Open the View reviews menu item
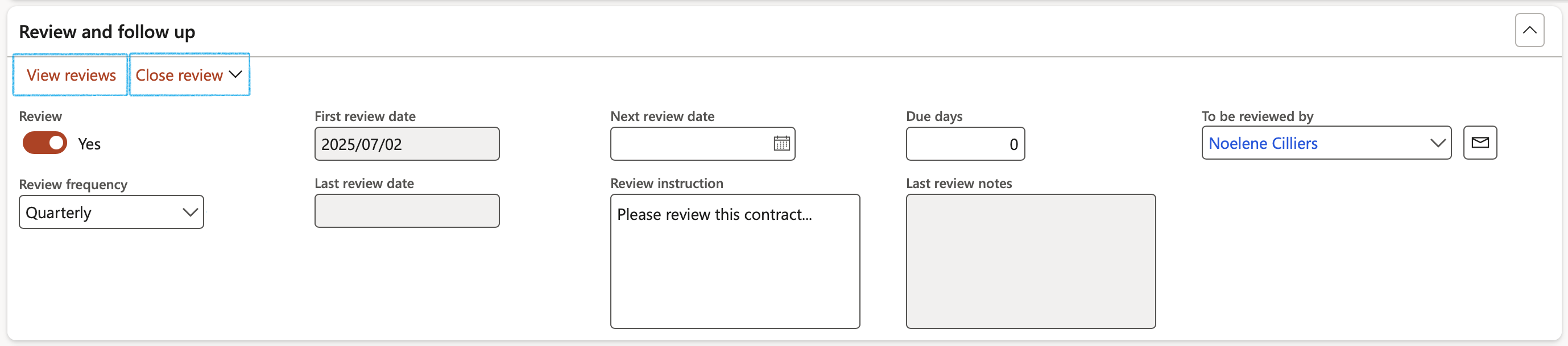The width and height of the screenshot is (1568, 346). (71, 75)
